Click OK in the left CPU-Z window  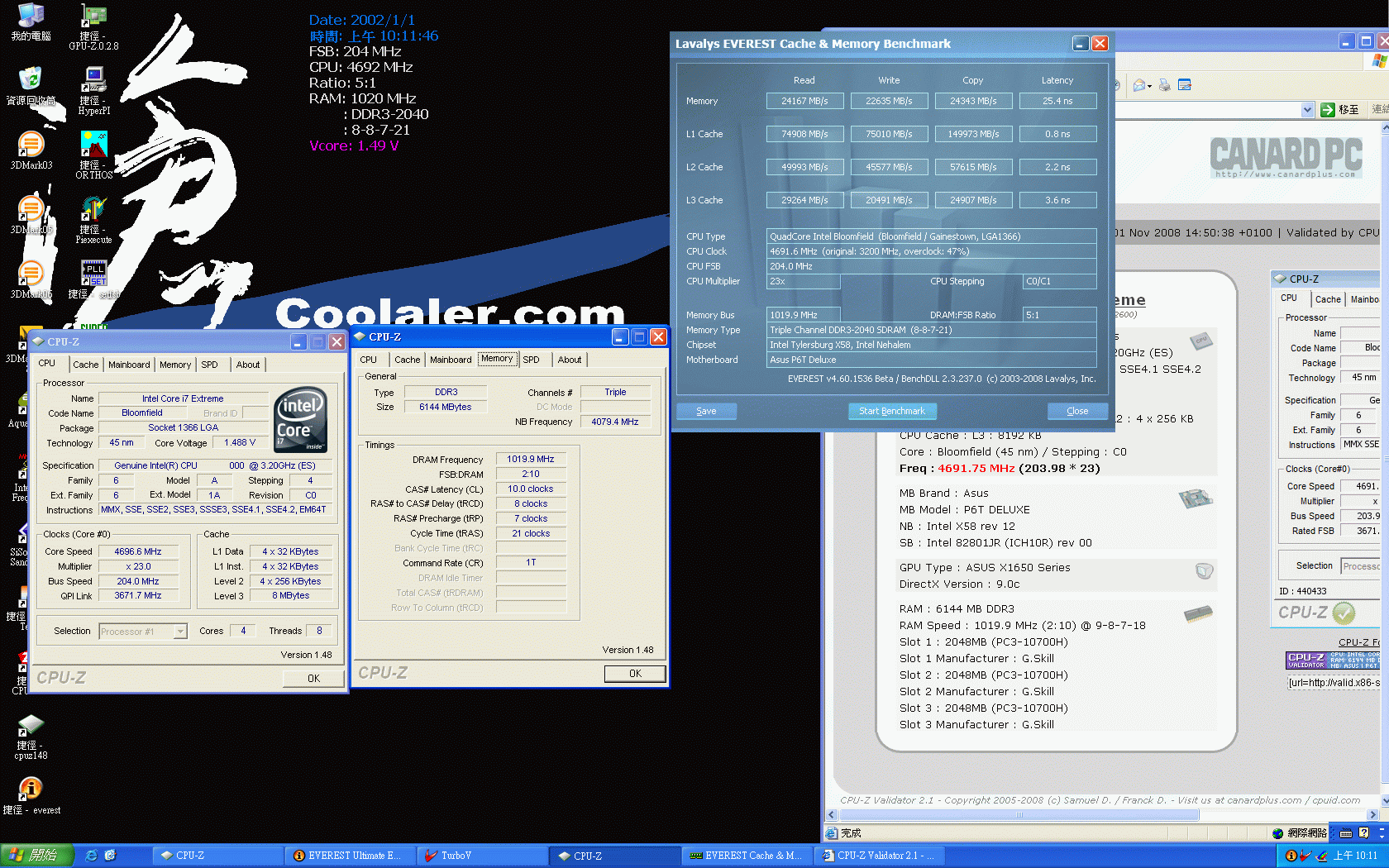coord(313,678)
